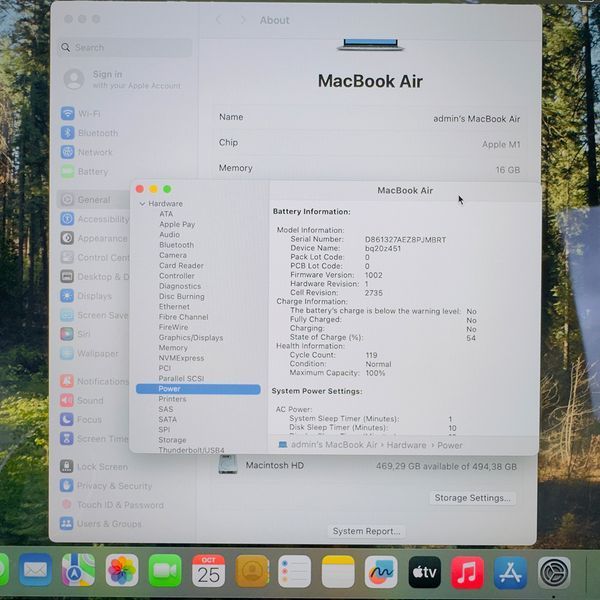Click the Maximum Capacity value 100%
Image resolution: width=600 pixels, height=600 pixels.
[375, 373]
